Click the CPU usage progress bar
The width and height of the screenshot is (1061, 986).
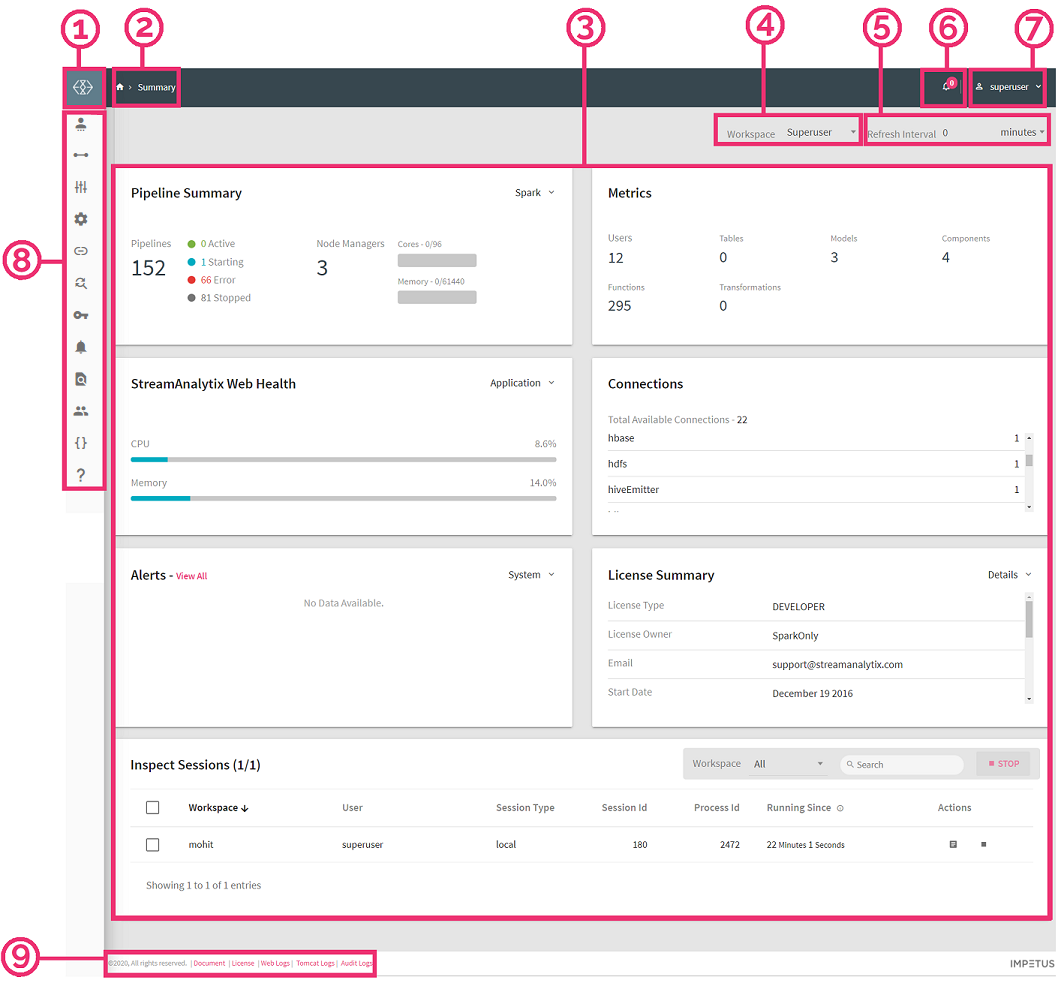(x=344, y=460)
